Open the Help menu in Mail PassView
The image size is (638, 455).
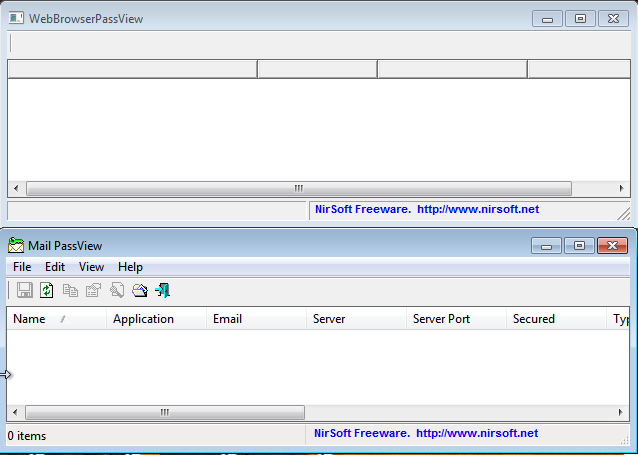pos(130,267)
